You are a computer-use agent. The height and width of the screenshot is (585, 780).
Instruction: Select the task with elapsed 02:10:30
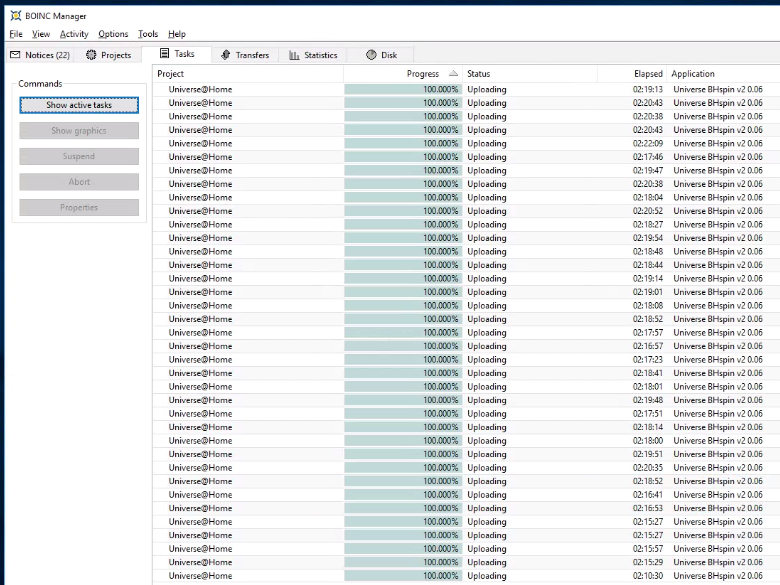coord(466,576)
